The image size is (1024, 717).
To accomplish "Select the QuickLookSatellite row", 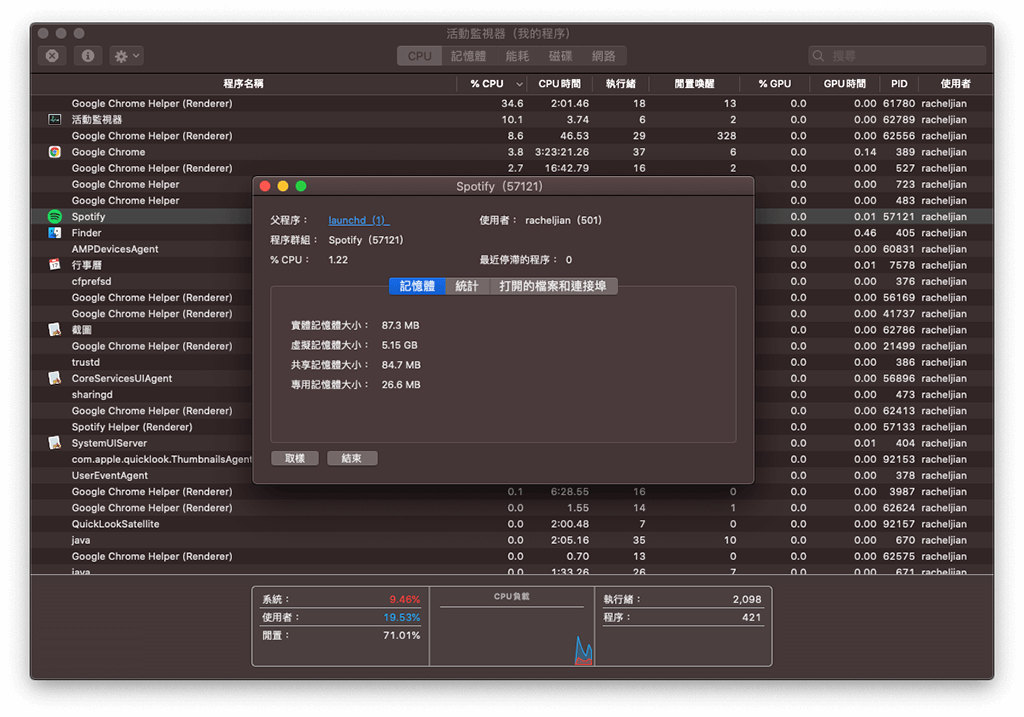I will tap(512, 524).
